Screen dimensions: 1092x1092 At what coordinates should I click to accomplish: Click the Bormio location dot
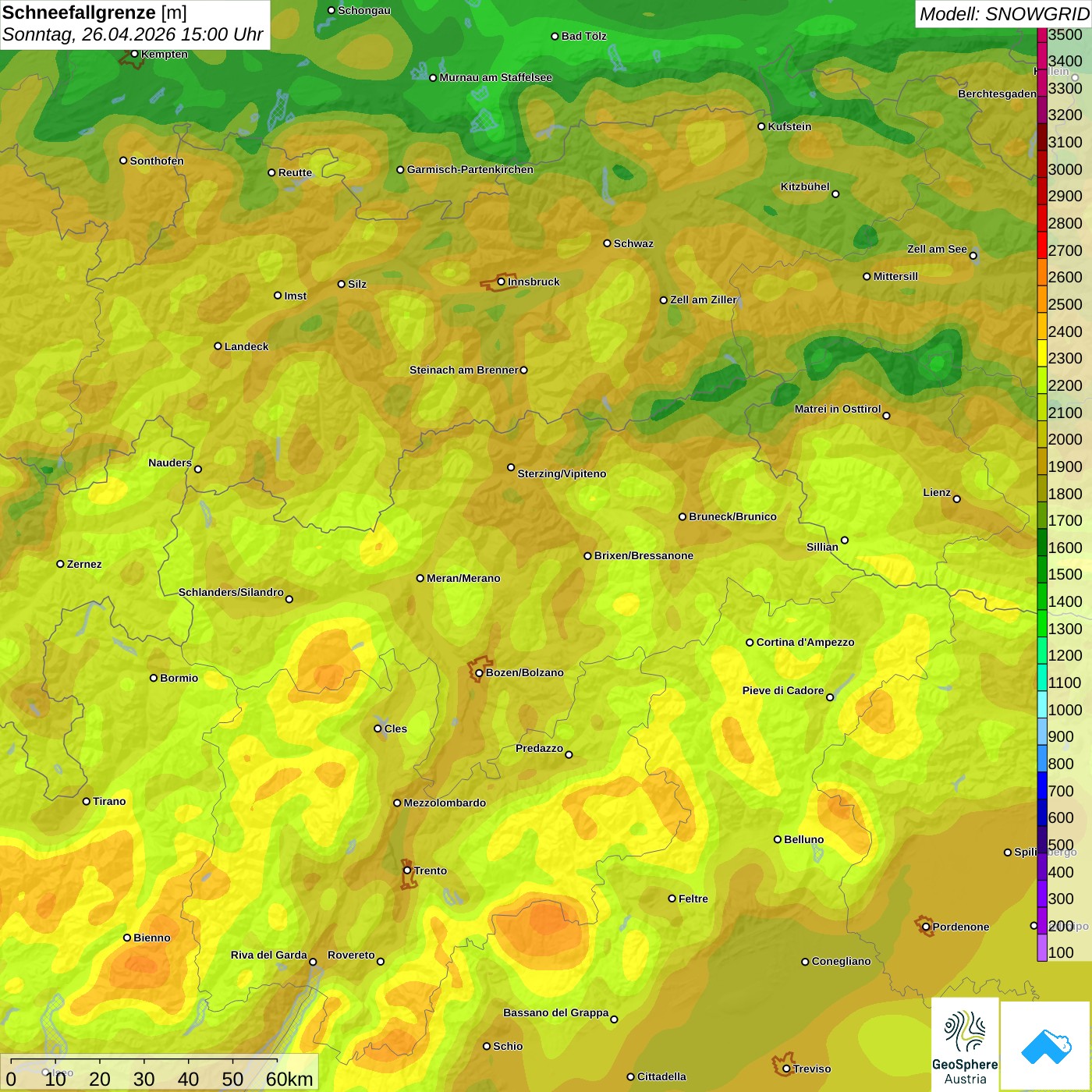pos(154,678)
